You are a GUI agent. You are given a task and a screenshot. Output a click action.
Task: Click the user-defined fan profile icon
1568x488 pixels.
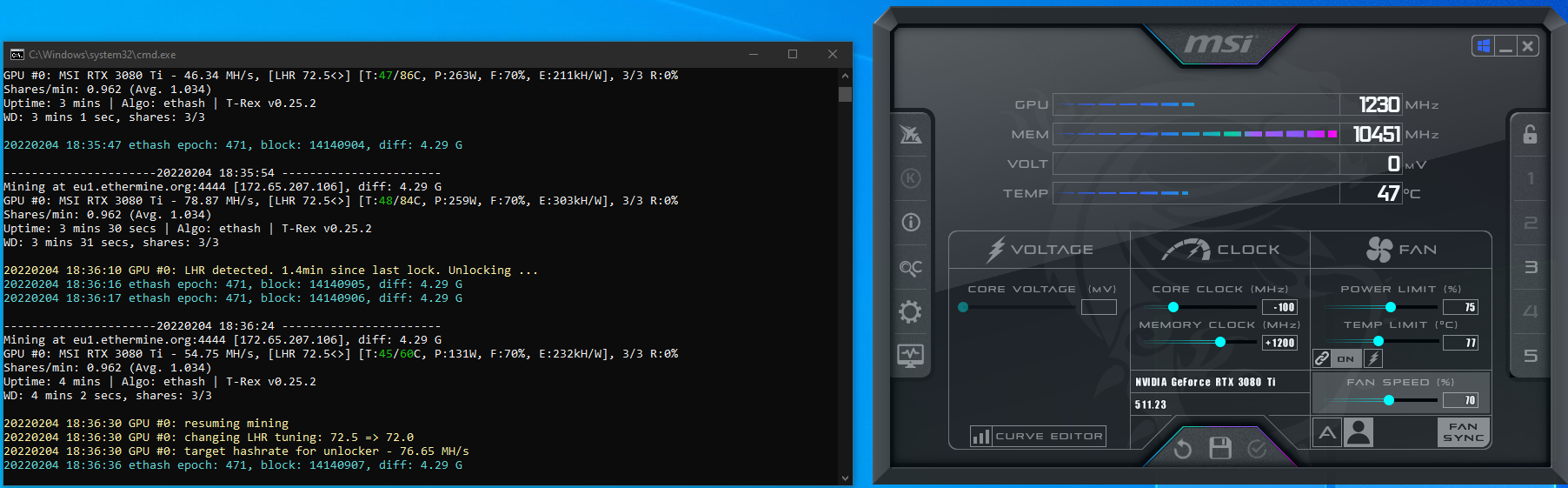coord(1359,432)
